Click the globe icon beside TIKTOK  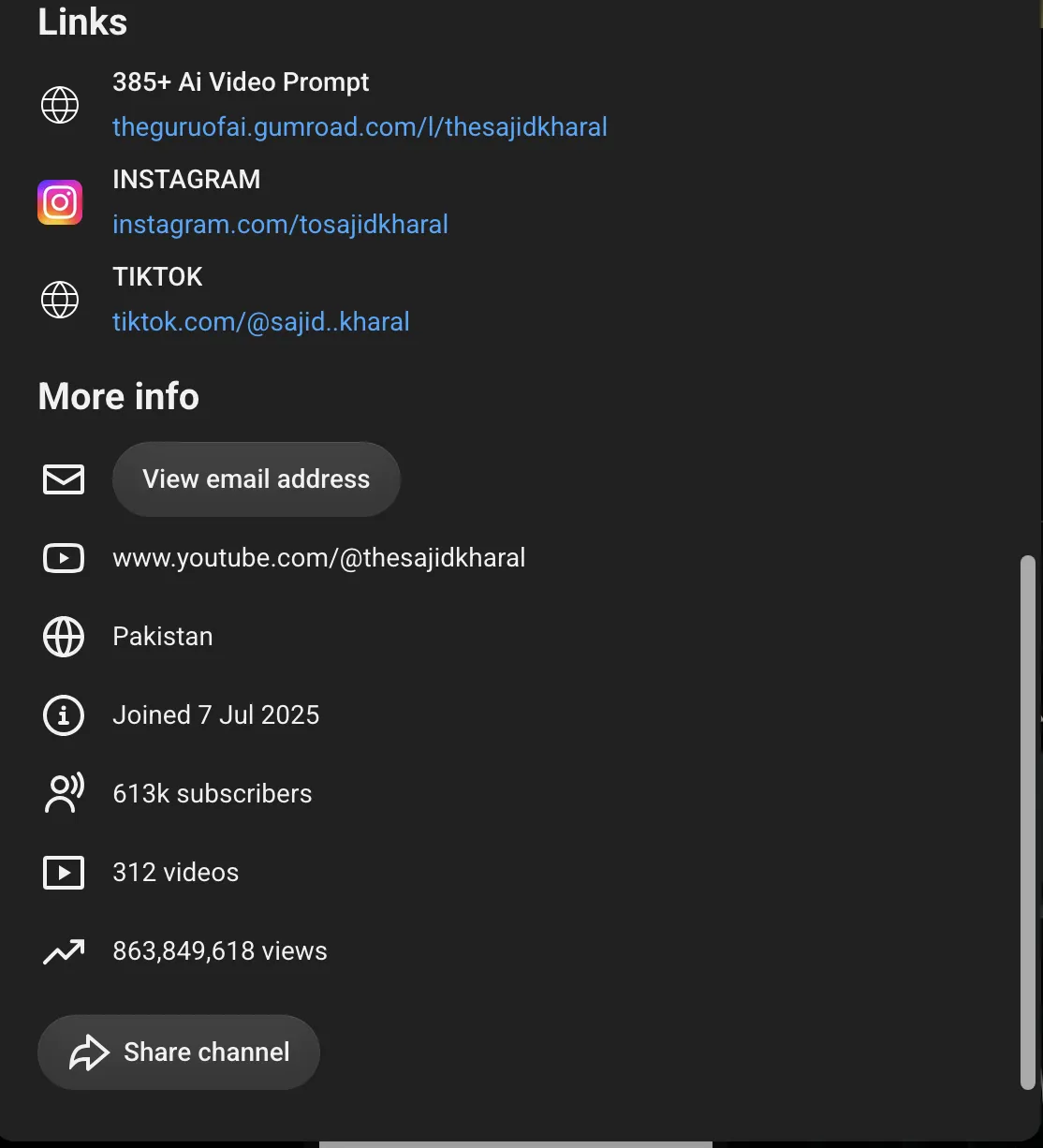(x=60, y=300)
